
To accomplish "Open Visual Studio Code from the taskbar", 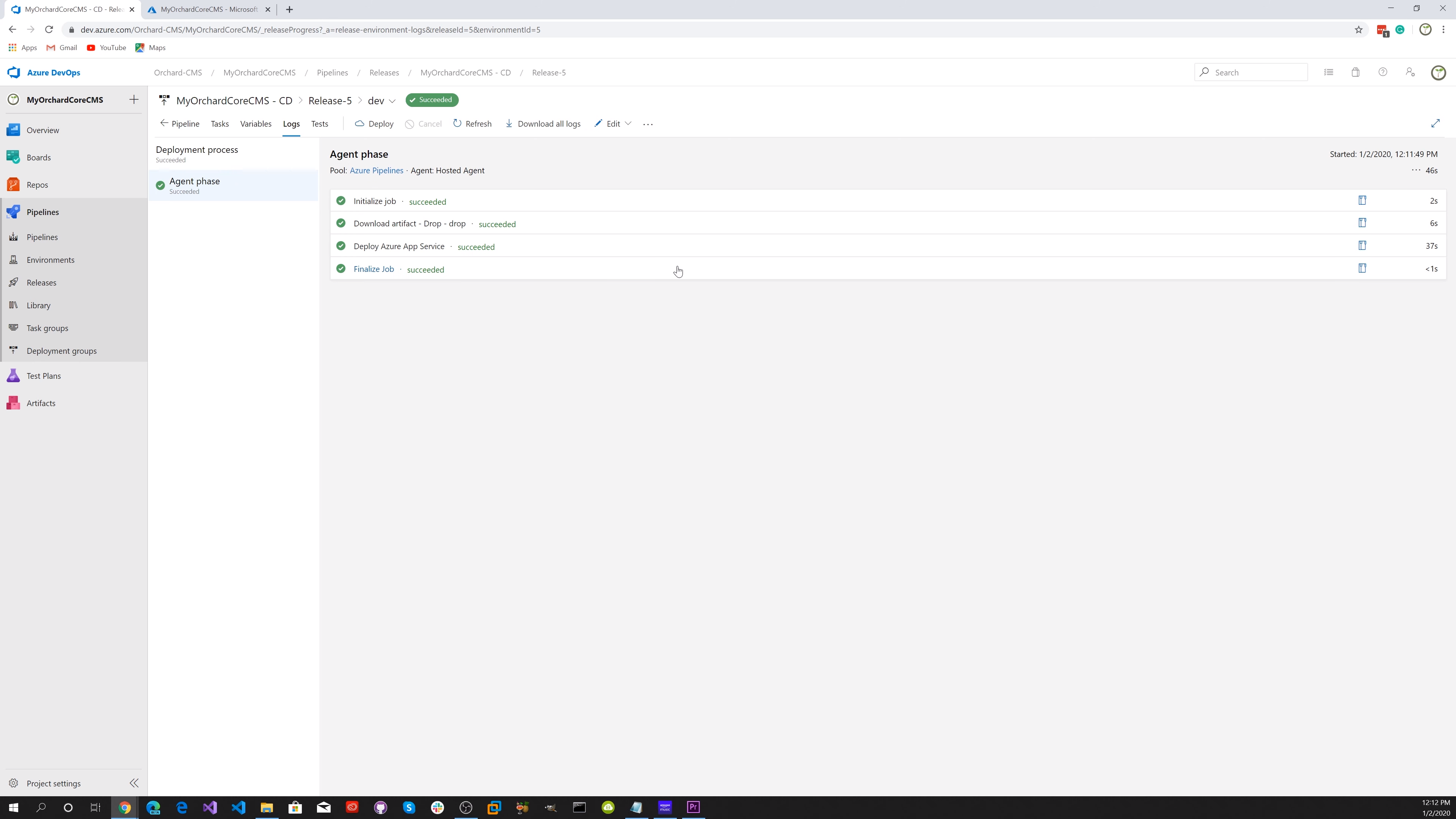I will [x=238, y=807].
